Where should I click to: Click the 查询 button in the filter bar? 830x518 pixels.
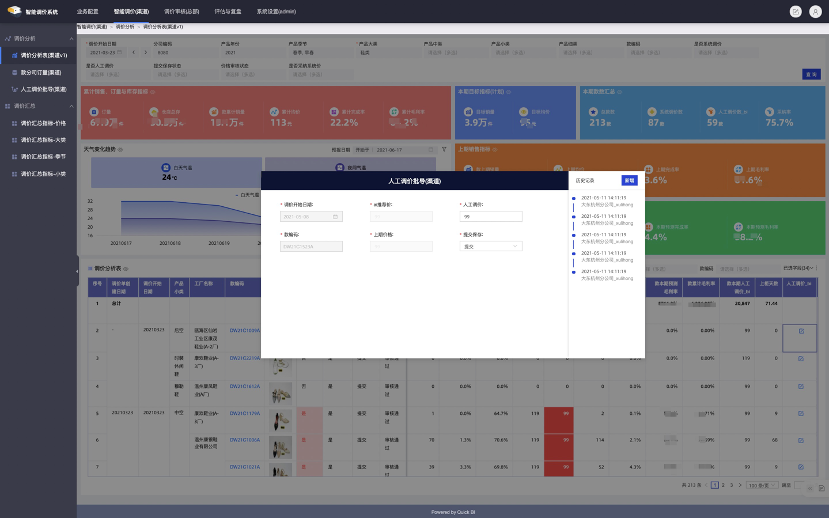pos(811,75)
